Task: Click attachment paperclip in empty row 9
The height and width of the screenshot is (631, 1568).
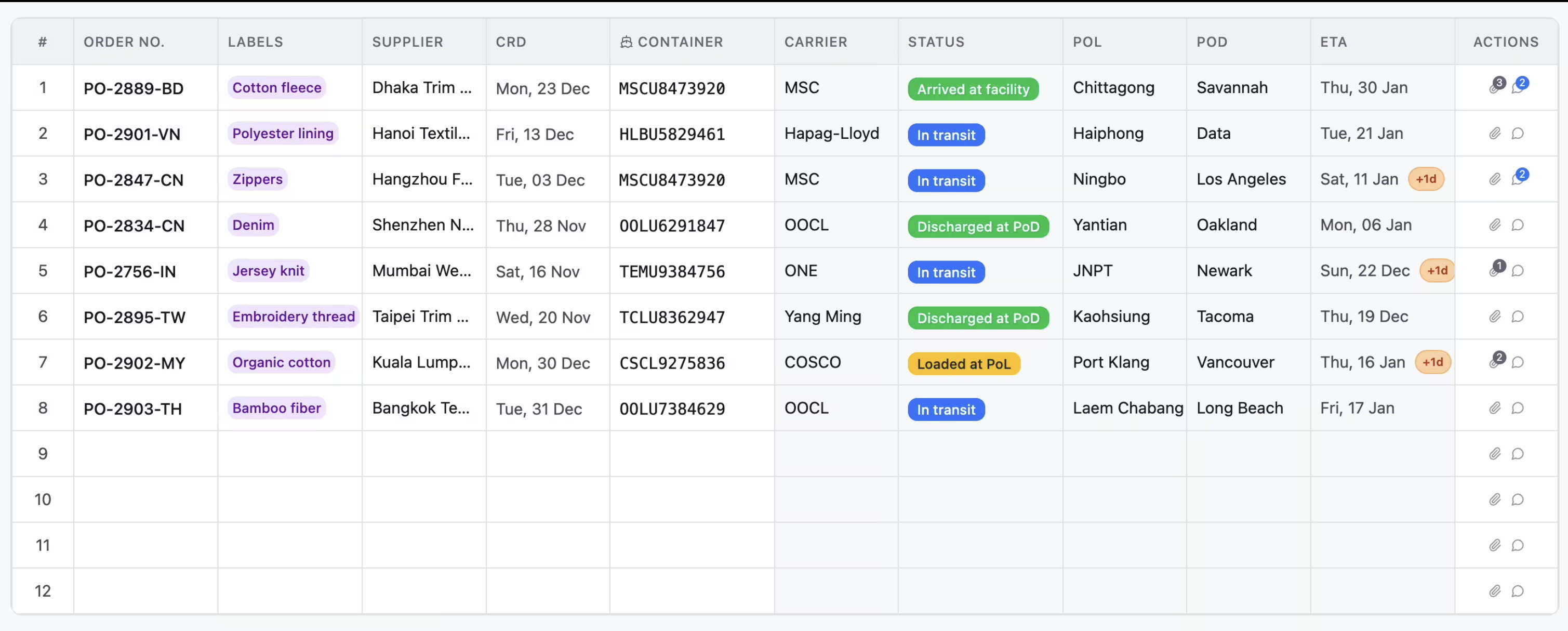Action: point(1494,454)
